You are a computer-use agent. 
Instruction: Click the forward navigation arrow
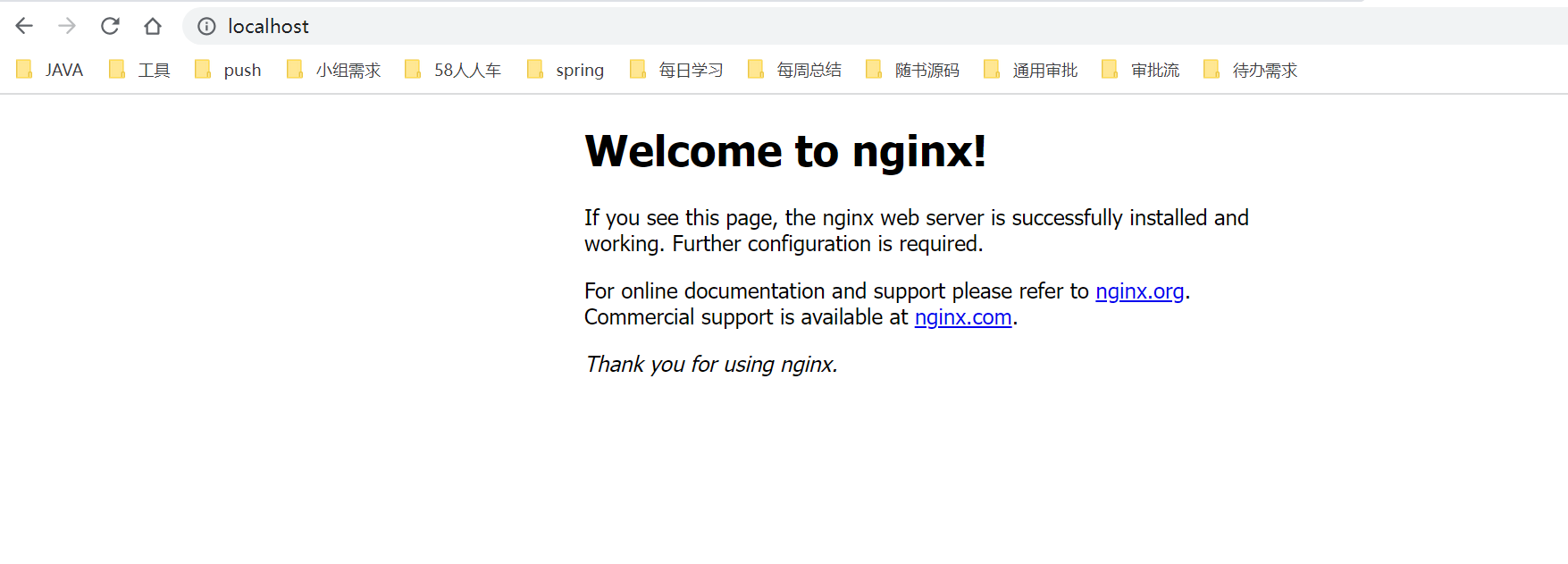[x=67, y=26]
